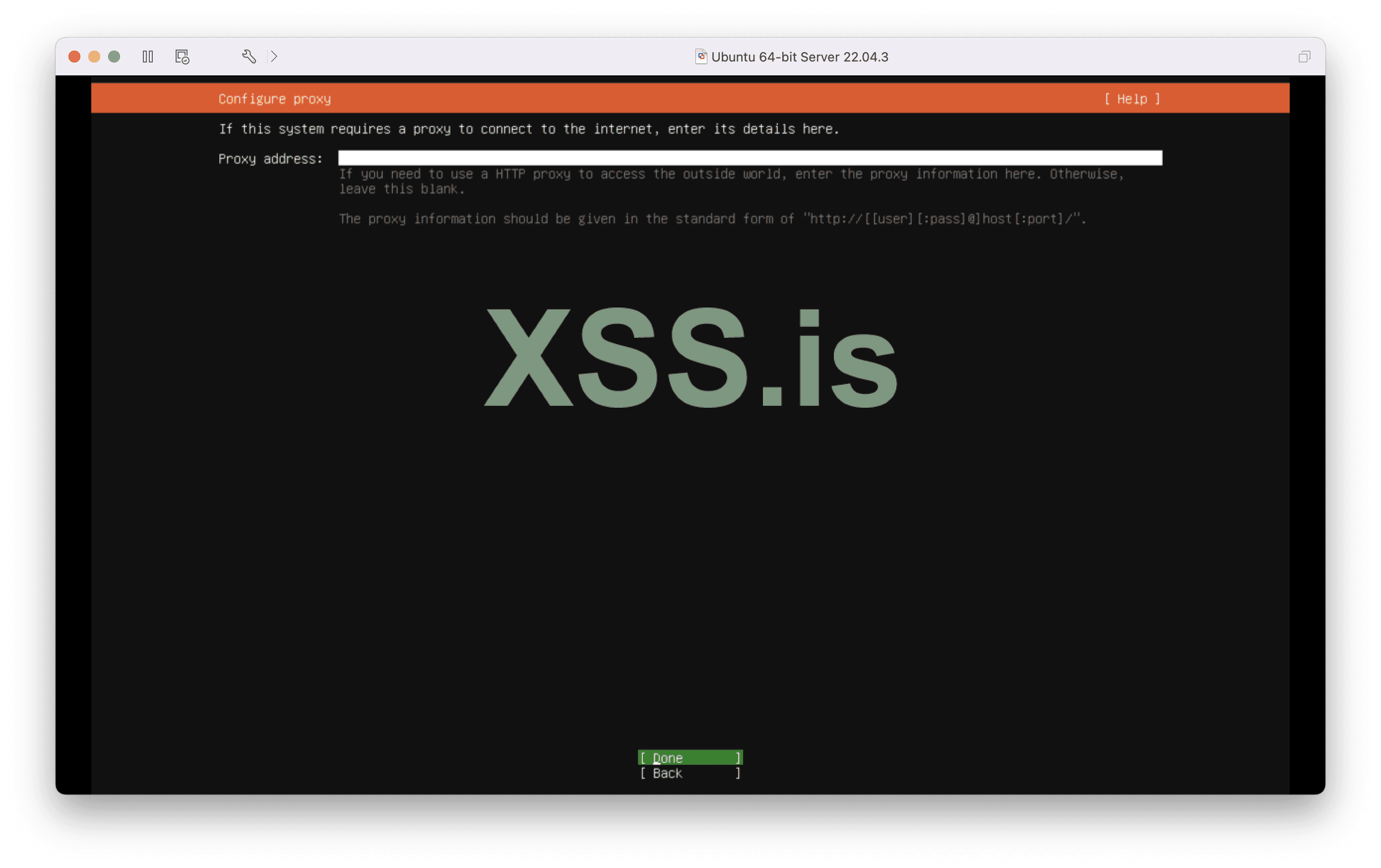The height and width of the screenshot is (868, 1381).
Task: Close the Ubuntu VM window
Action: tap(74, 57)
